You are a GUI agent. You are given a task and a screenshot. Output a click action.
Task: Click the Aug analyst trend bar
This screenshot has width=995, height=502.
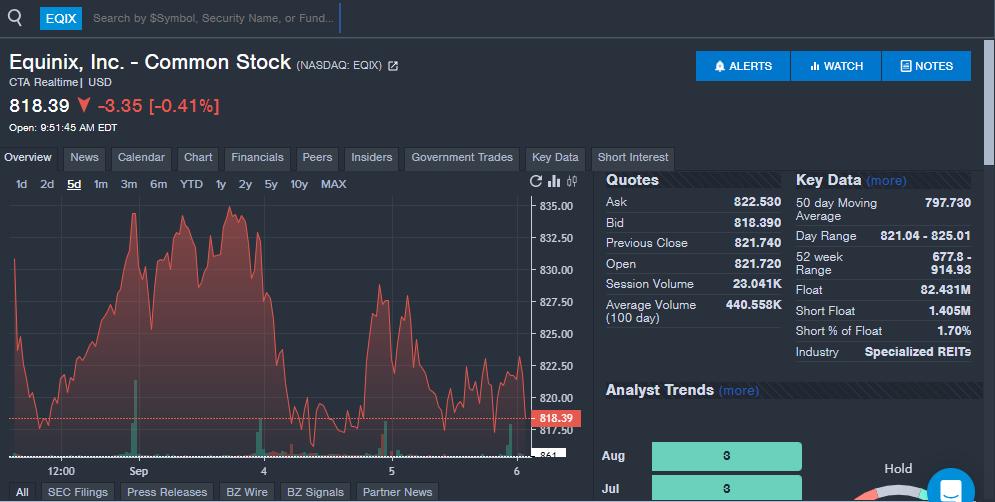[727, 456]
